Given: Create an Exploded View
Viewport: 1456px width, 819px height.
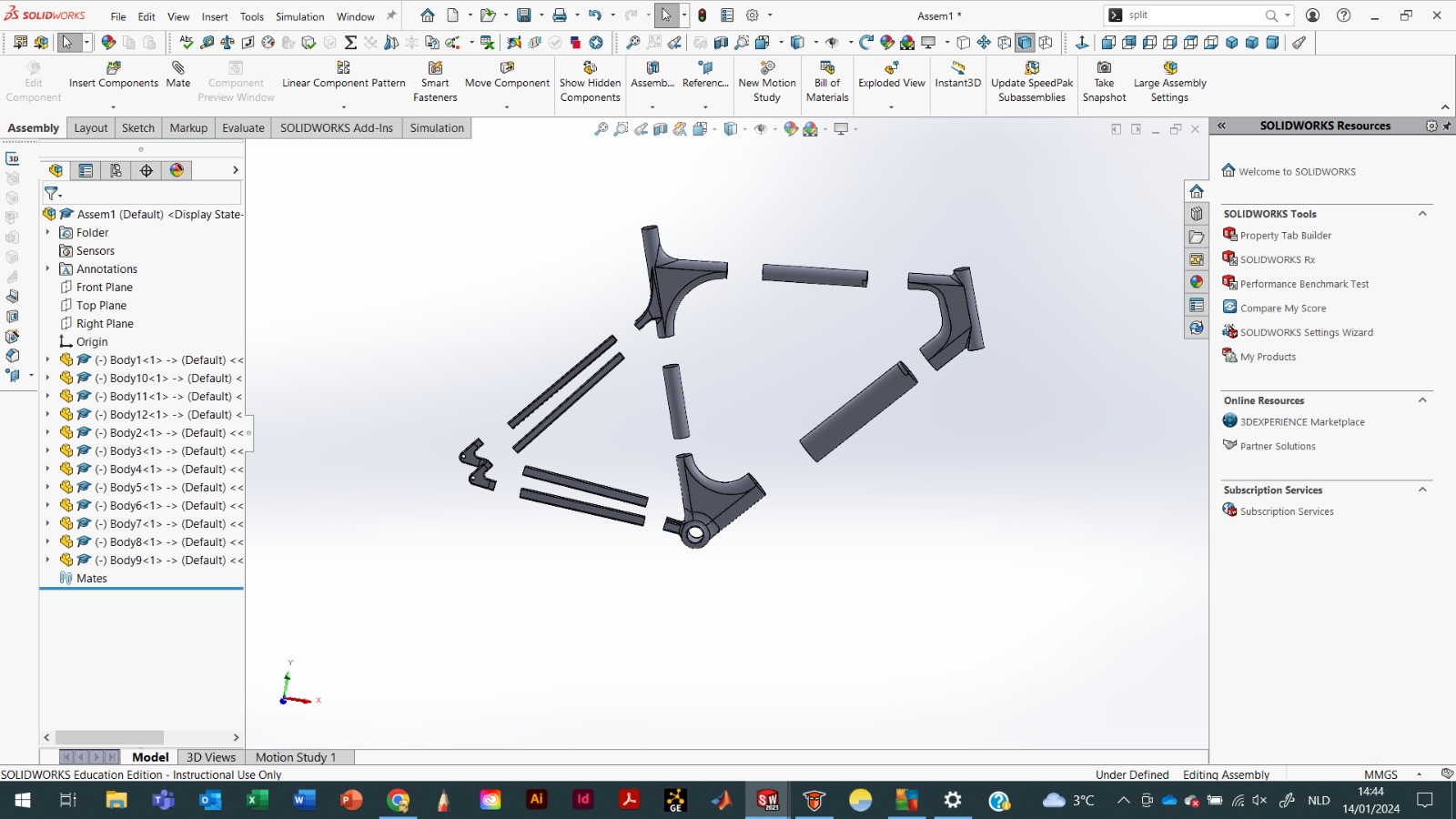Looking at the screenshot, I should [x=892, y=76].
